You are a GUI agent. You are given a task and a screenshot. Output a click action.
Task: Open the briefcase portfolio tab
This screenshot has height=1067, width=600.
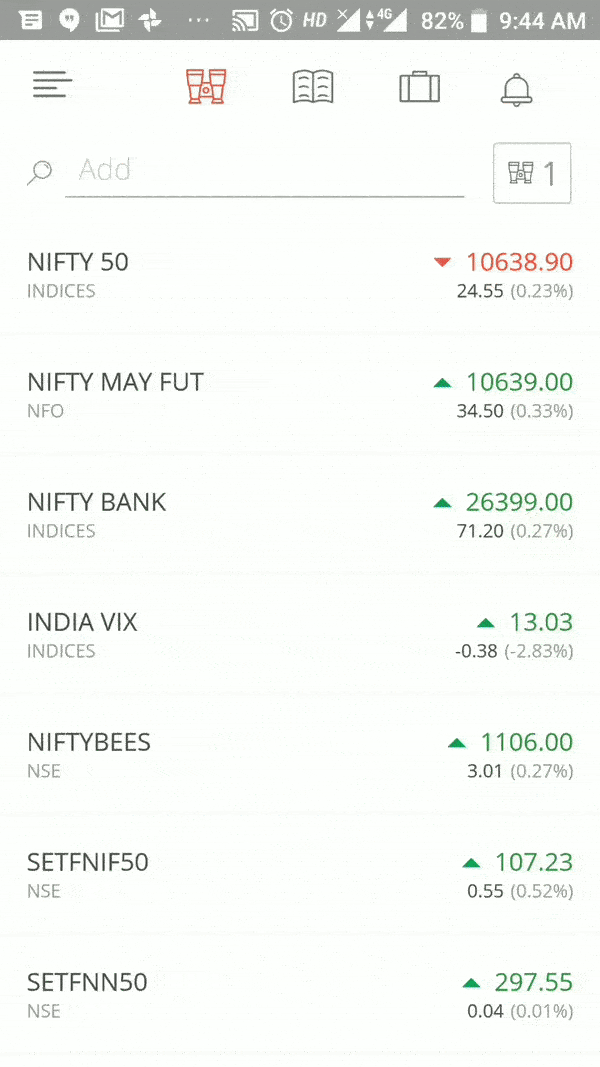point(419,87)
